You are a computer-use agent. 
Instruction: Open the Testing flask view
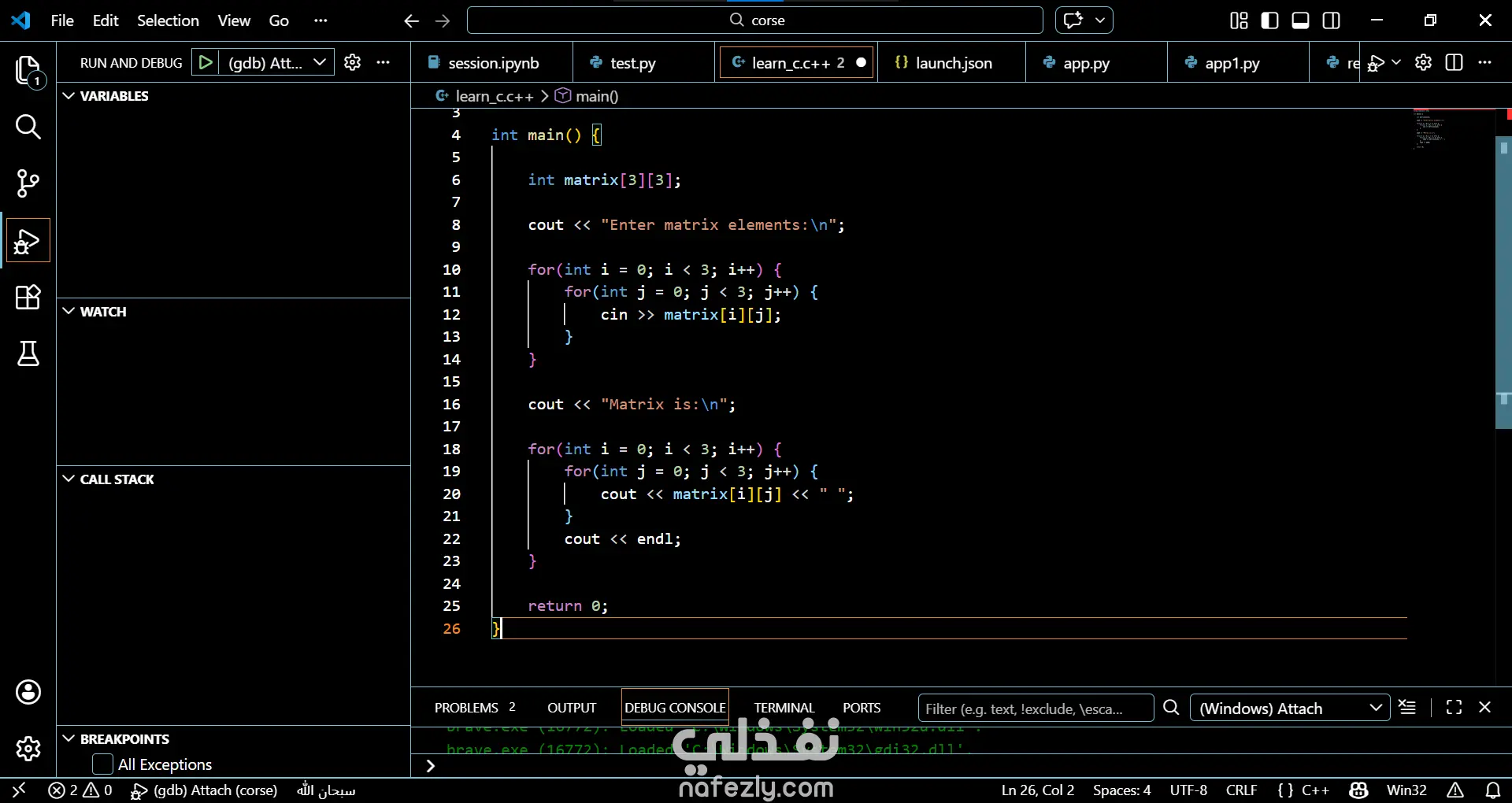tap(28, 353)
